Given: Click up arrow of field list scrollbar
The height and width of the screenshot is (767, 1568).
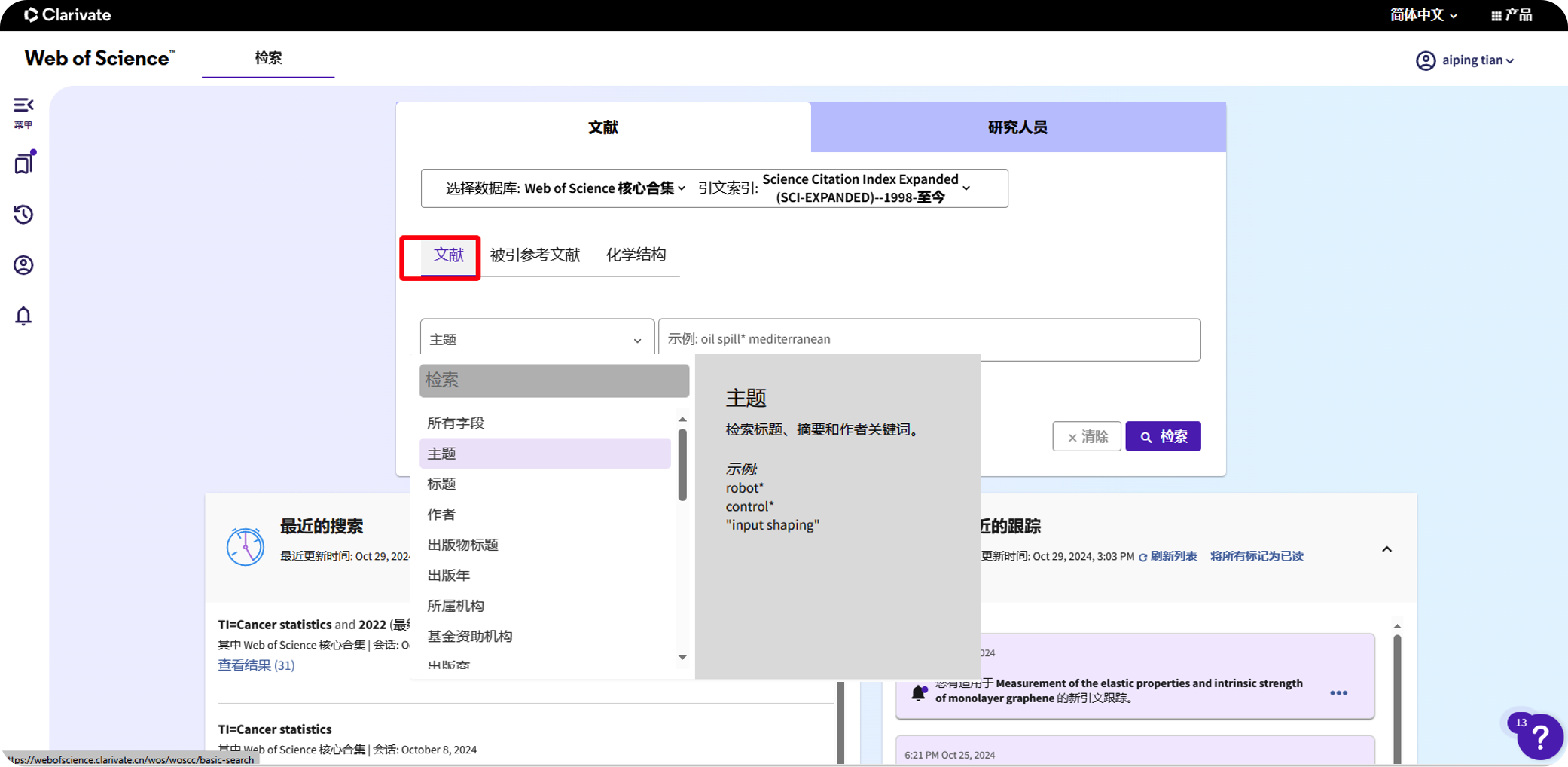Looking at the screenshot, I should tap(682, 420).
